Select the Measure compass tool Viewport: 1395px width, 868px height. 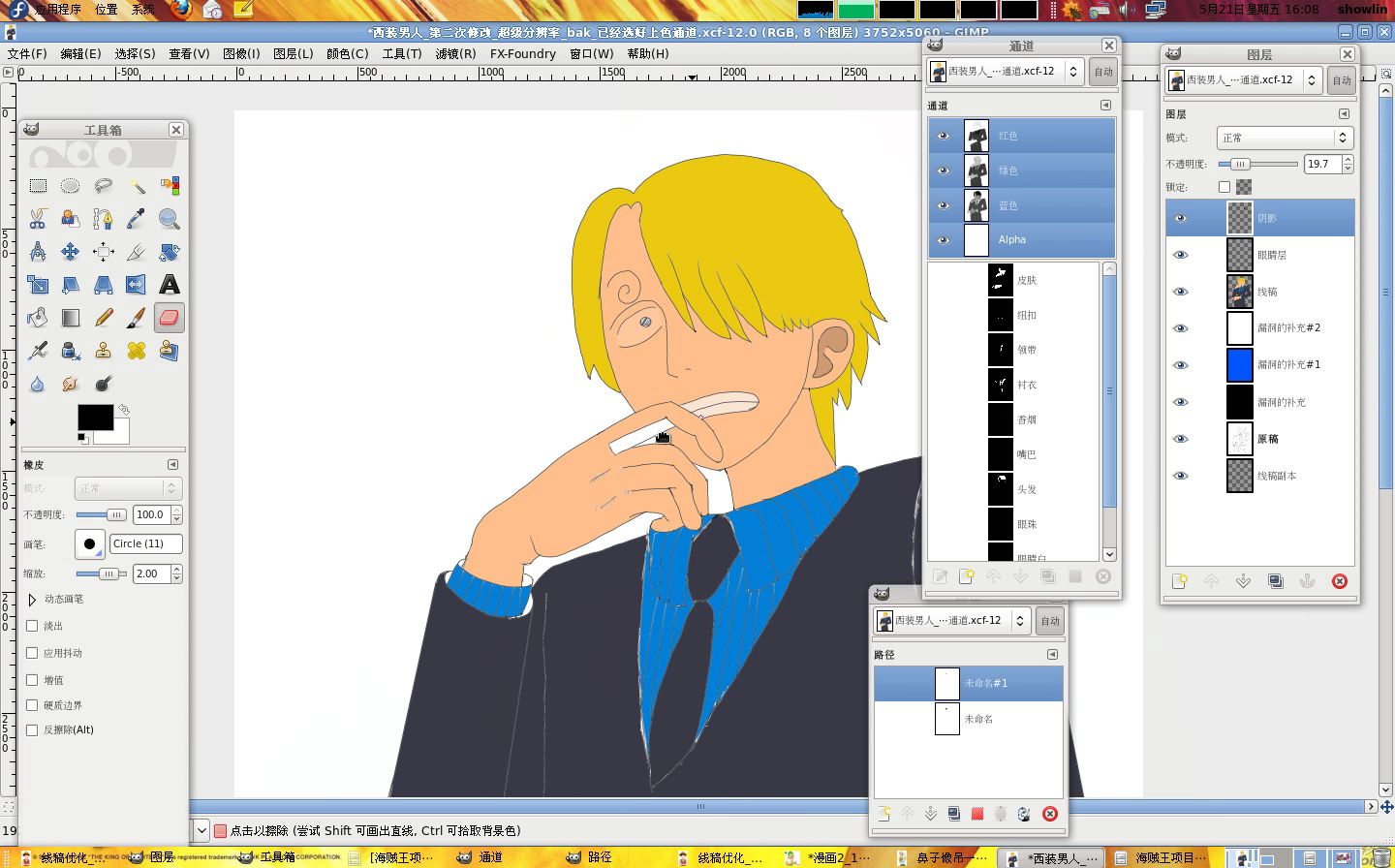(x=38, y=252)
